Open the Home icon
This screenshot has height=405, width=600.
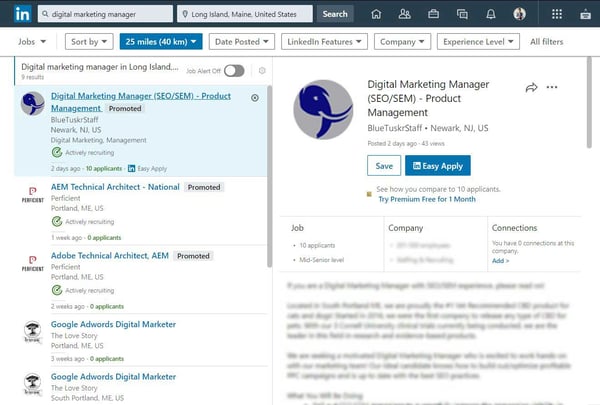point(376,14)
